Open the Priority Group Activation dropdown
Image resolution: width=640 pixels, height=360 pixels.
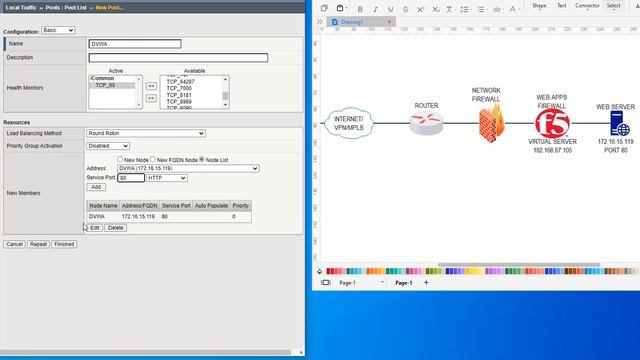(x=108, y=146)
